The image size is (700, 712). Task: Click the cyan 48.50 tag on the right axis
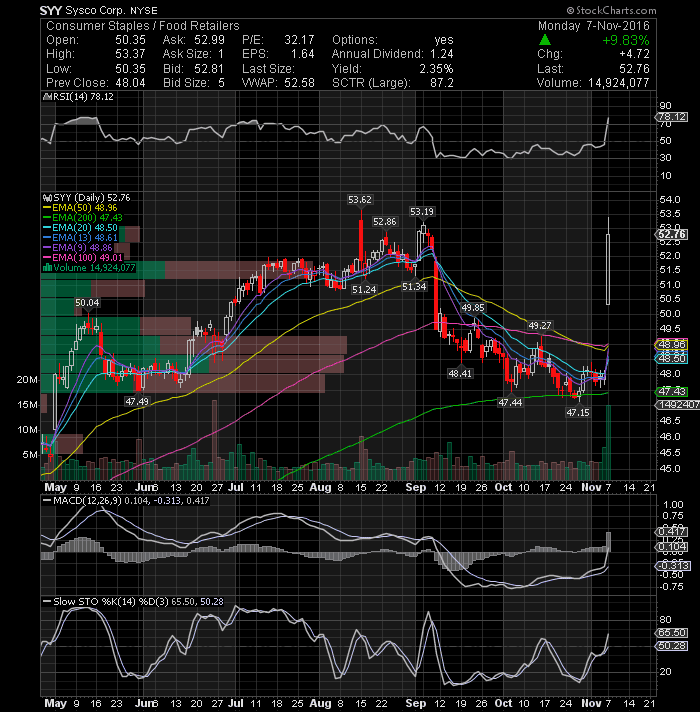click(x=671, y=358)
